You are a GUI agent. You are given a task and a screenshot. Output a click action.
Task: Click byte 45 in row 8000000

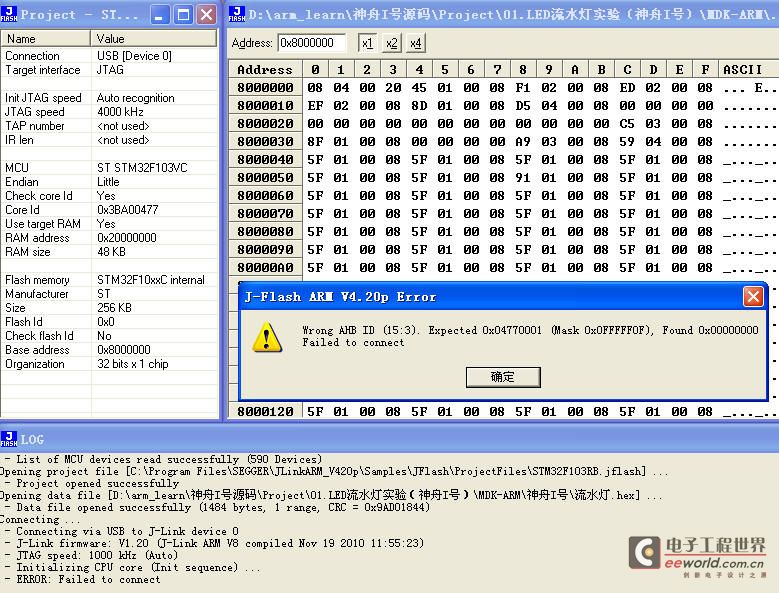(419, 87)
